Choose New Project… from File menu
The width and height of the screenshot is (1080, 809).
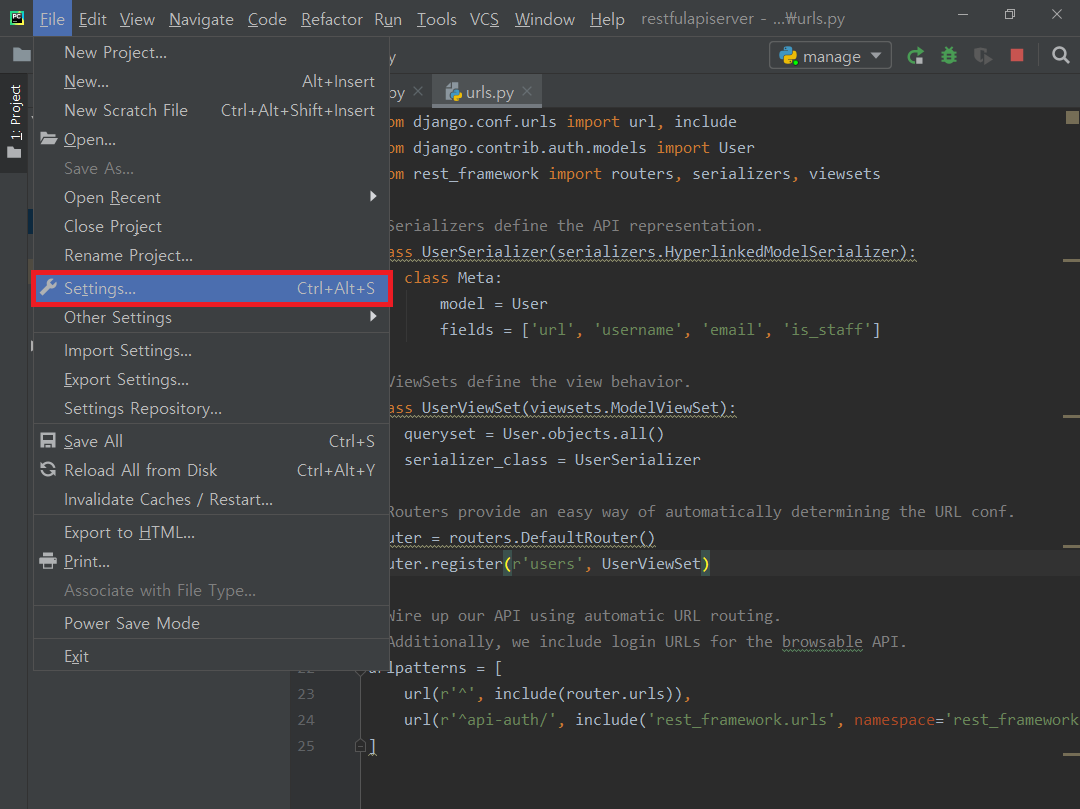pyautogui.click(x=211, y=52)
